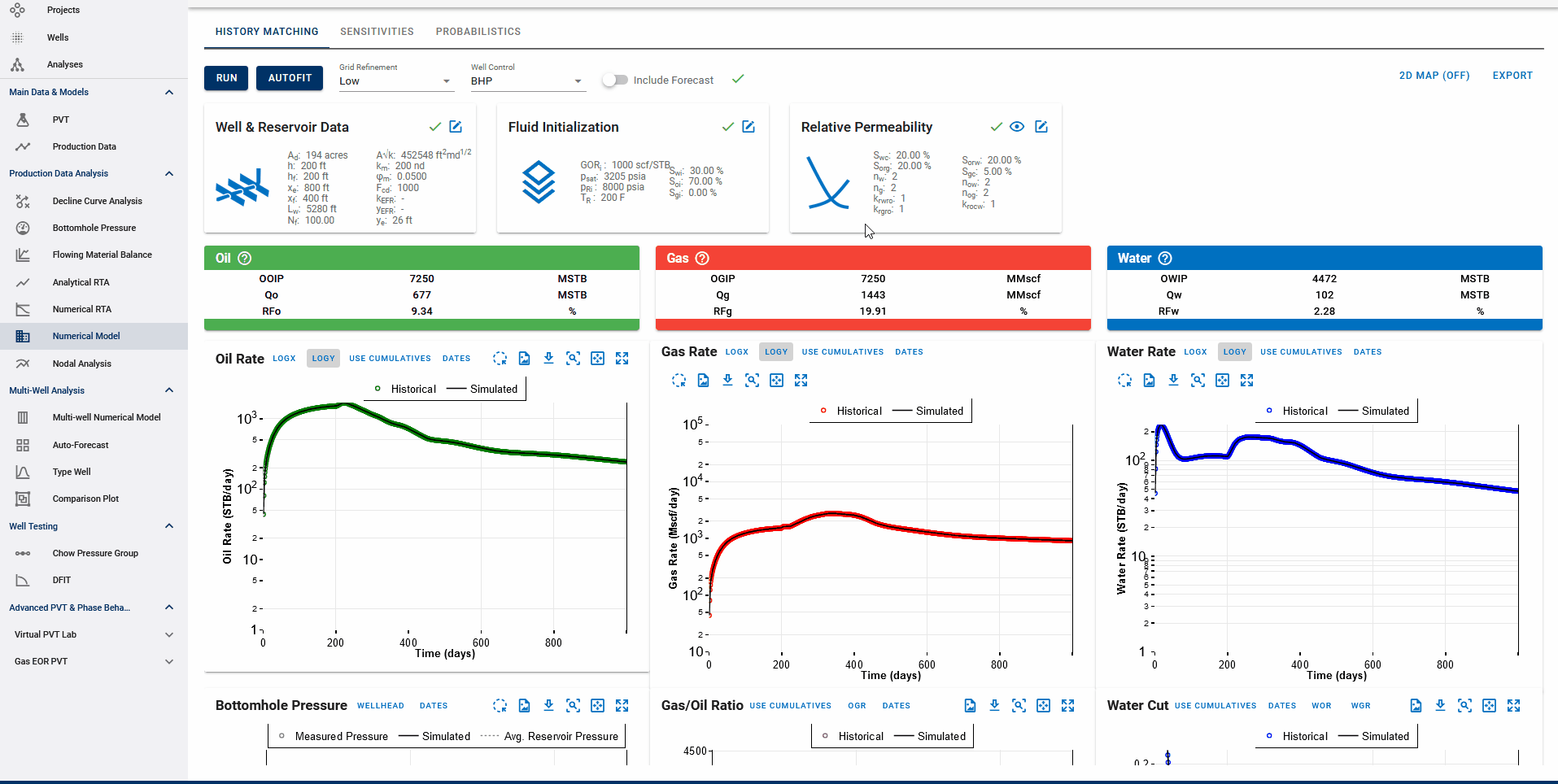Activate zoom selection on Gas Rate chart
This screenshot has height=784, width=1558.
[x=752, y=381]
